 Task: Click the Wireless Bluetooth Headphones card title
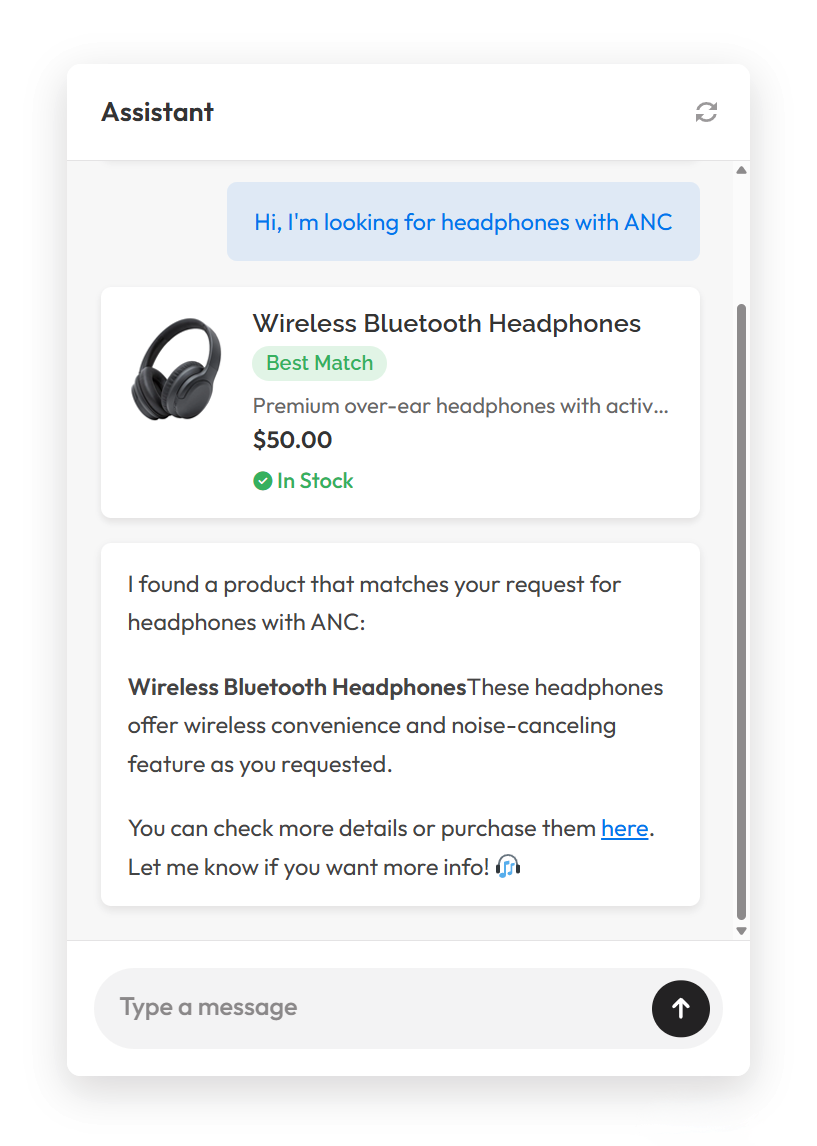pos(446,324)
